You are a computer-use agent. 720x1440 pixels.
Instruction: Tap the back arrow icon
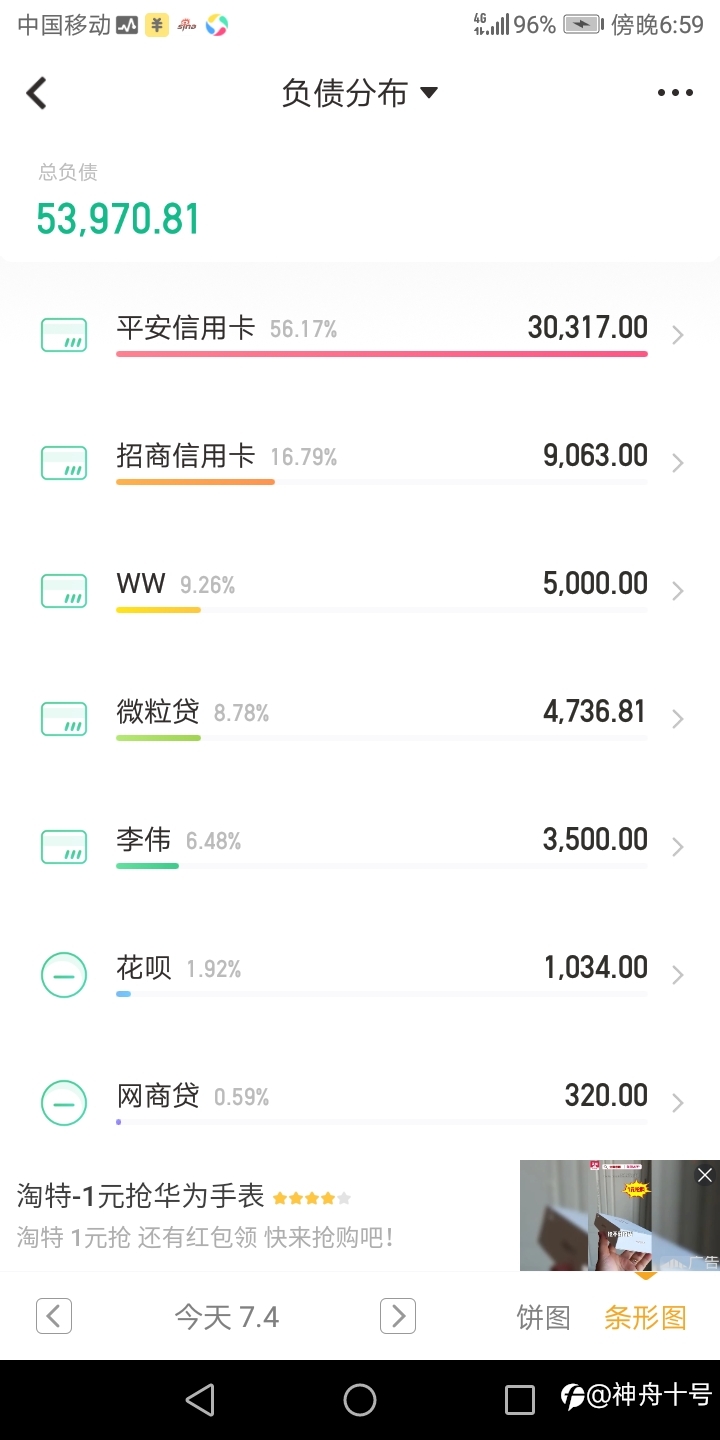(x=37, y=93)
